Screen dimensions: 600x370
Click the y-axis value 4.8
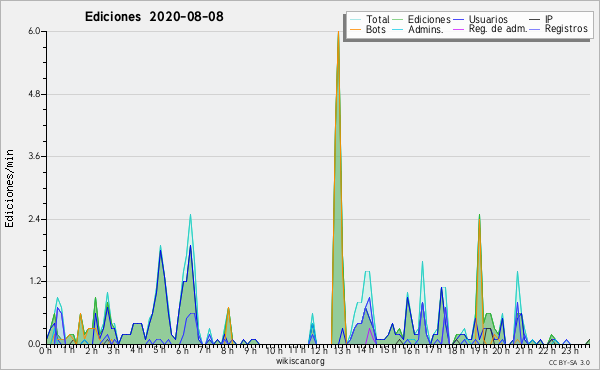[x=34, y=94]
